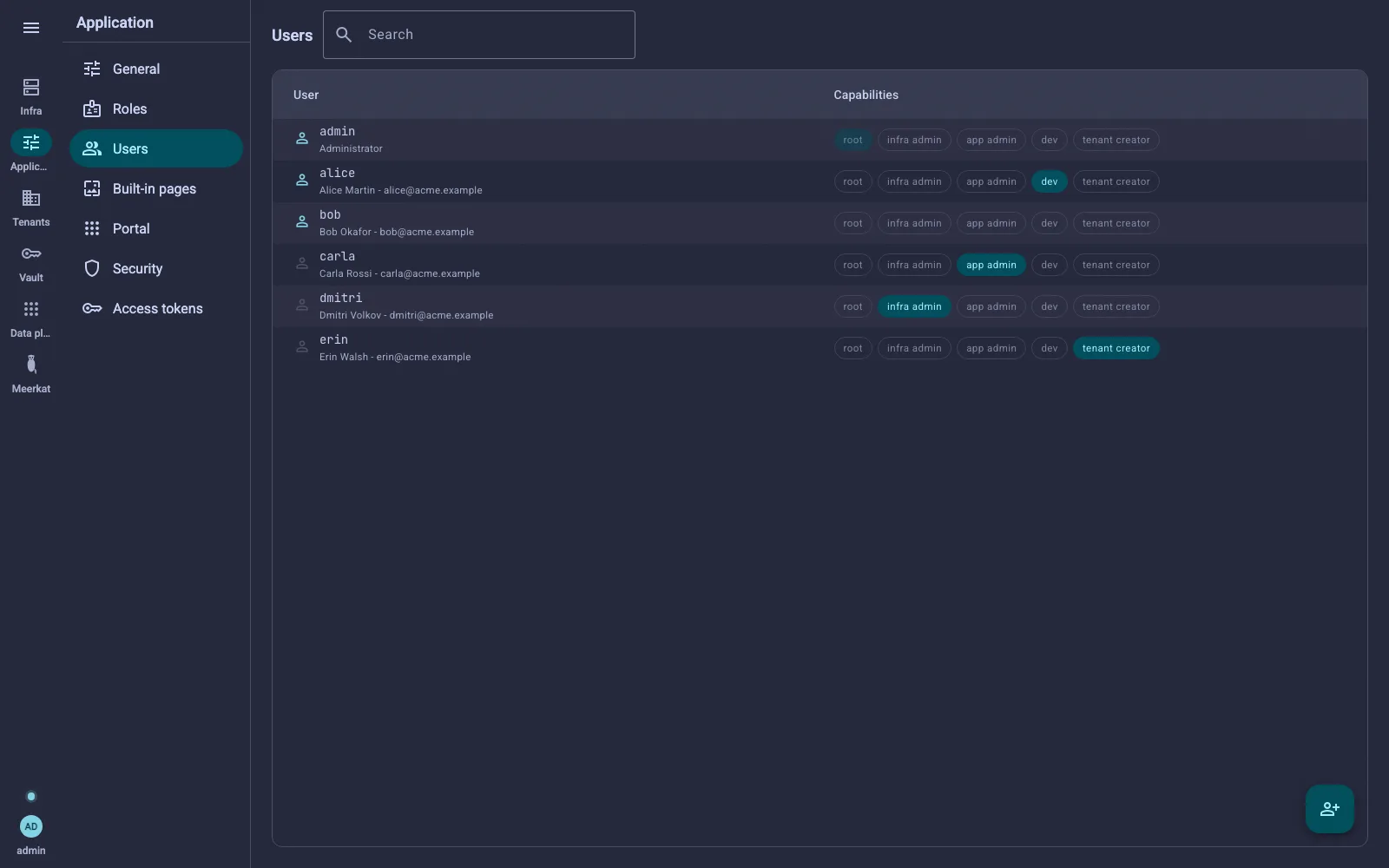Enable infra admin chip for carla

(x=914, y=265)
